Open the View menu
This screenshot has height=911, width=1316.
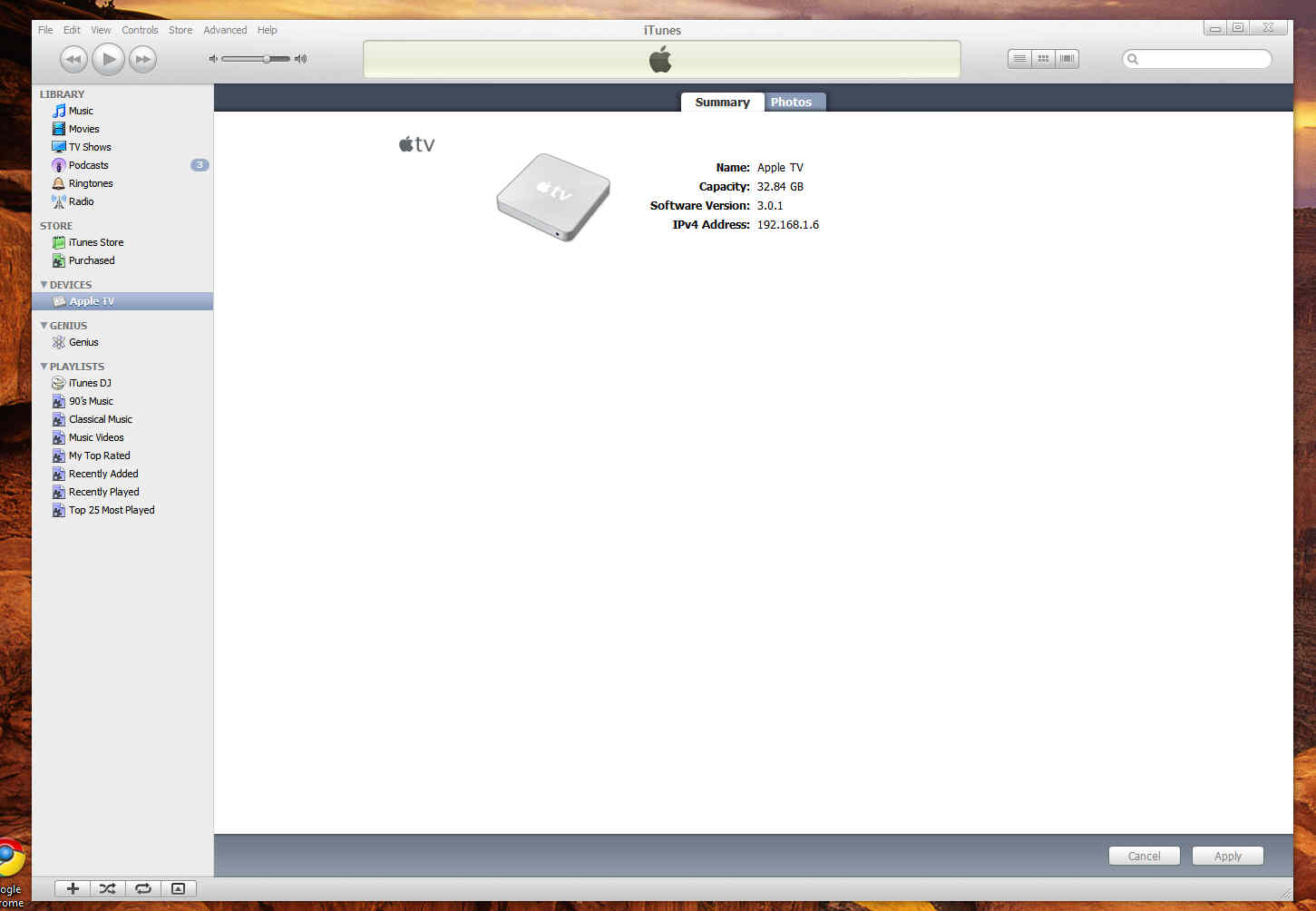[101, 30]
